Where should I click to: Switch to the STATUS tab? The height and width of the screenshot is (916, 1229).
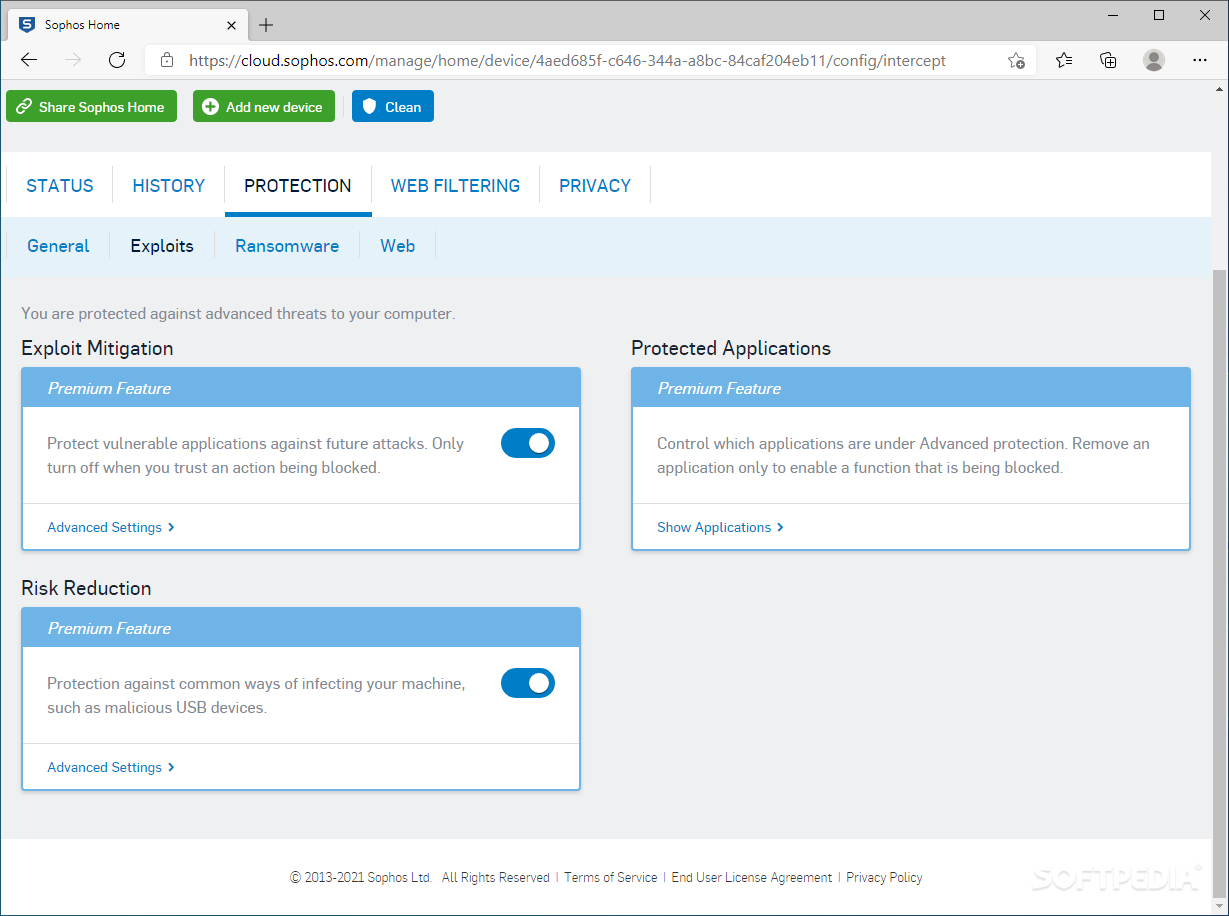point(60,185)
